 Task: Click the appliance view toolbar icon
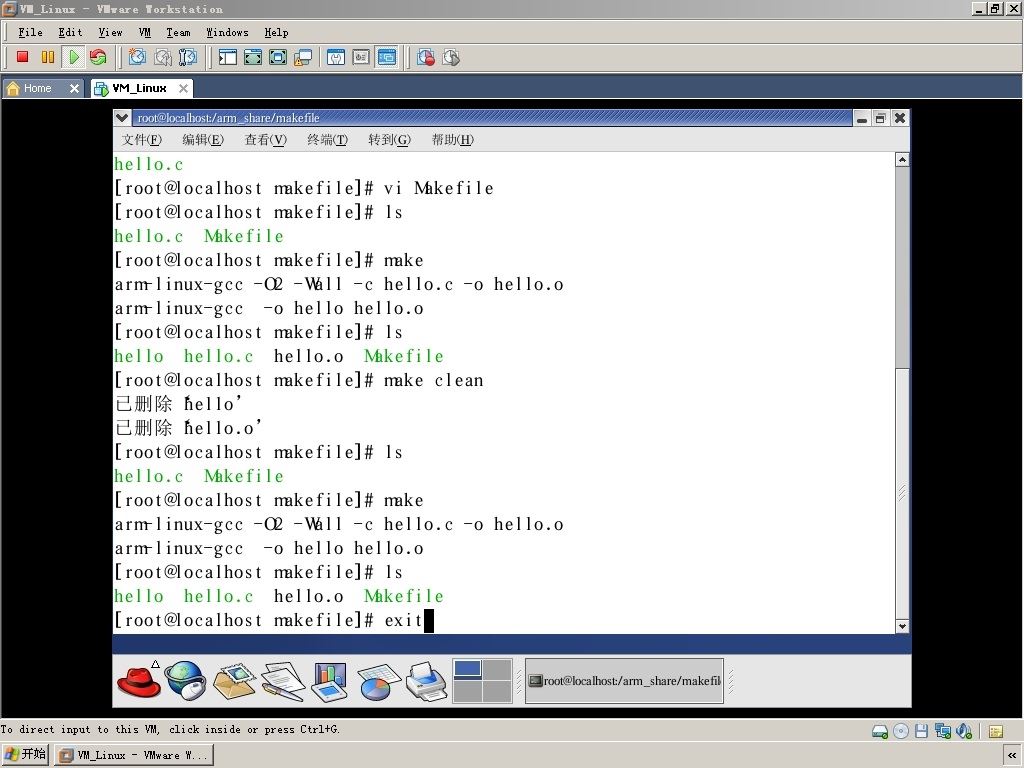(361, 57)
